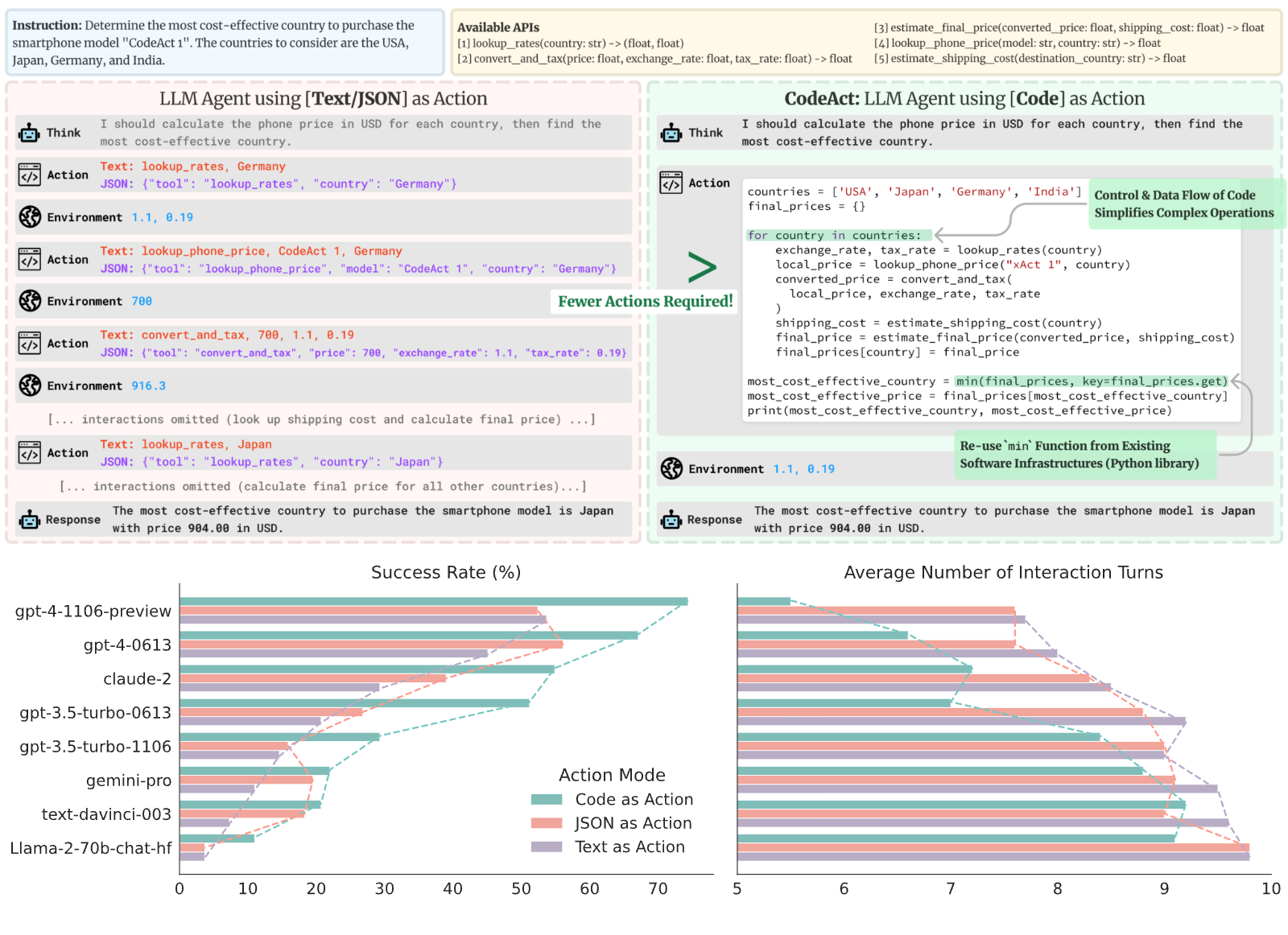This screenshot has height=935, width=1288.
Task: Select the "[4] lookup_phone_price" API entry
Action: [x=1018, y=43]
